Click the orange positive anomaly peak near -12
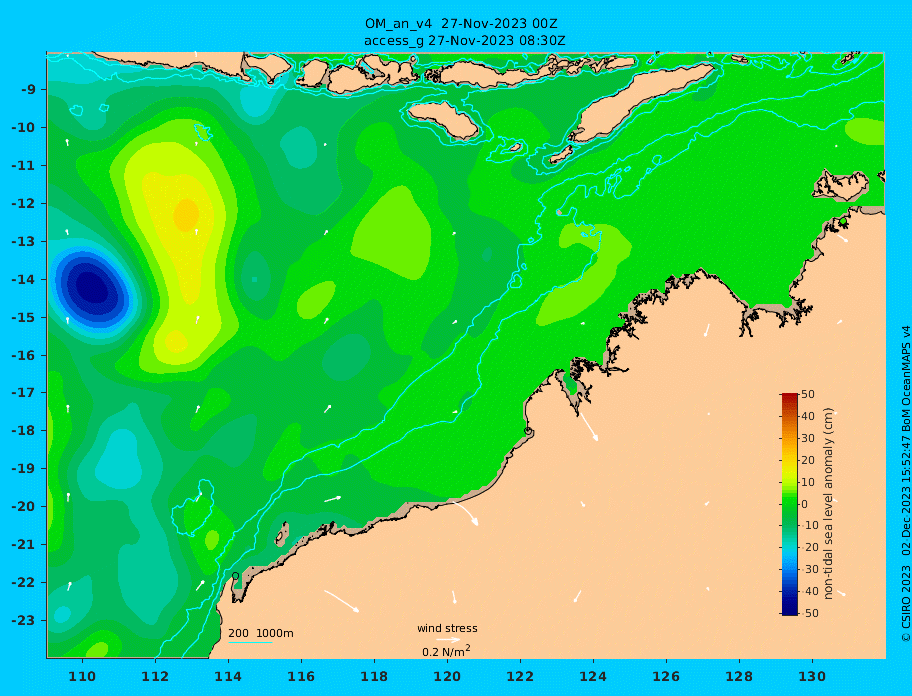This screenshot has height=696, width=912. tap(187, 215)
